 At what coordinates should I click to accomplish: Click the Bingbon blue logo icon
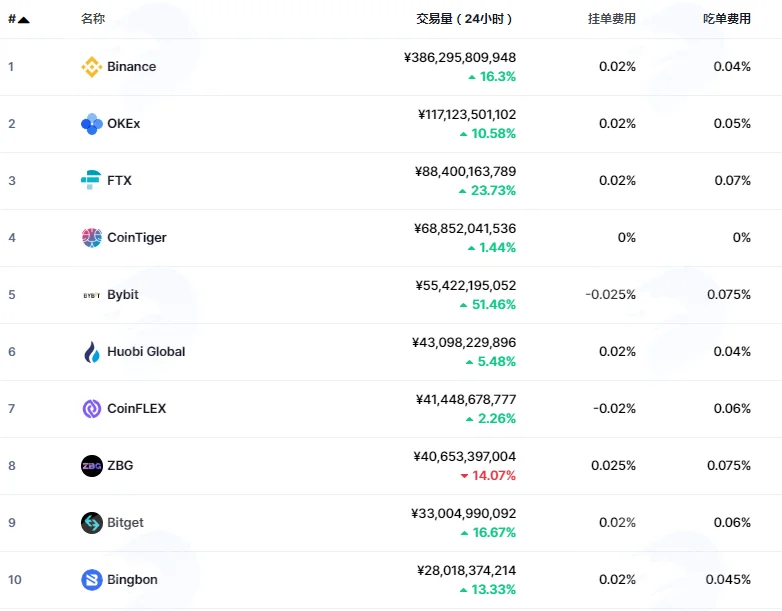[x=92, y=580]
